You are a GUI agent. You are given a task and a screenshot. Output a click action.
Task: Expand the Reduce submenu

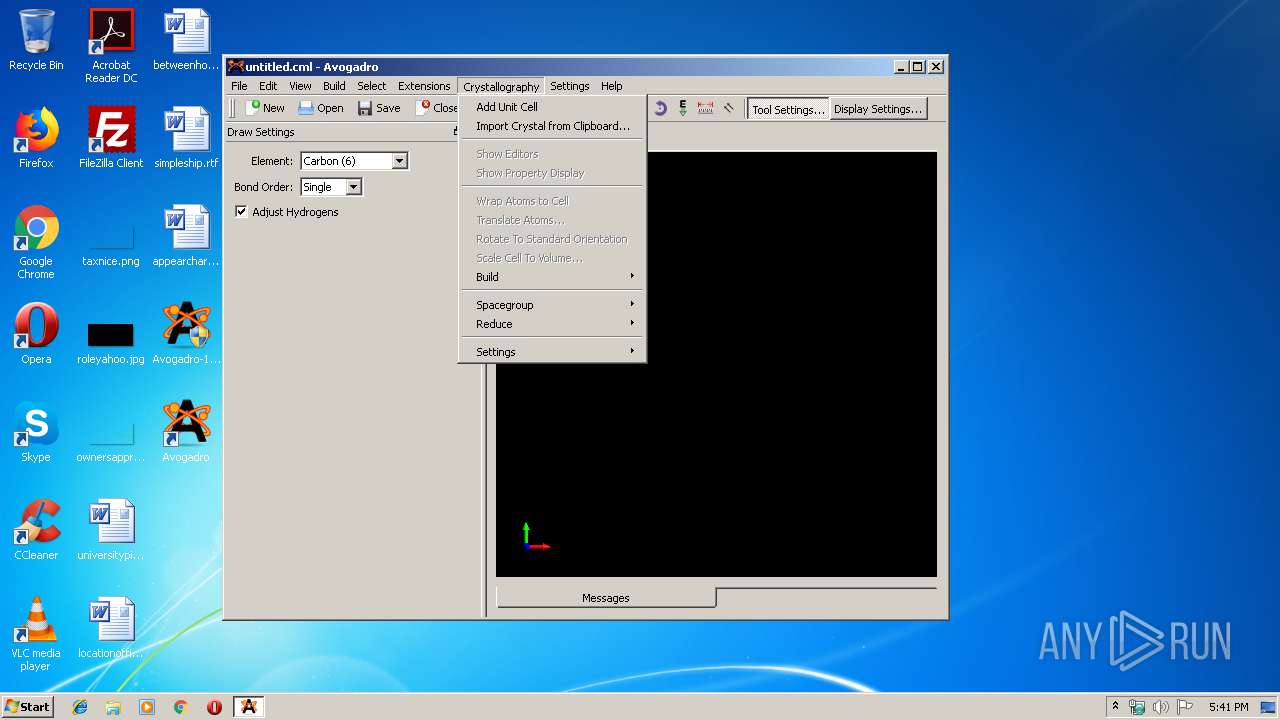pos(552,324)
